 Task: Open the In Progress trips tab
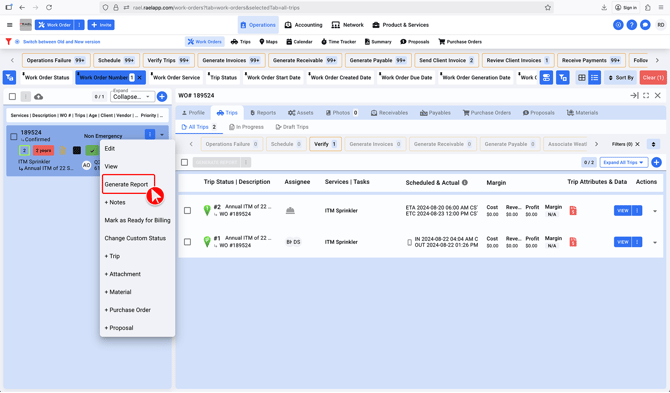246,127
